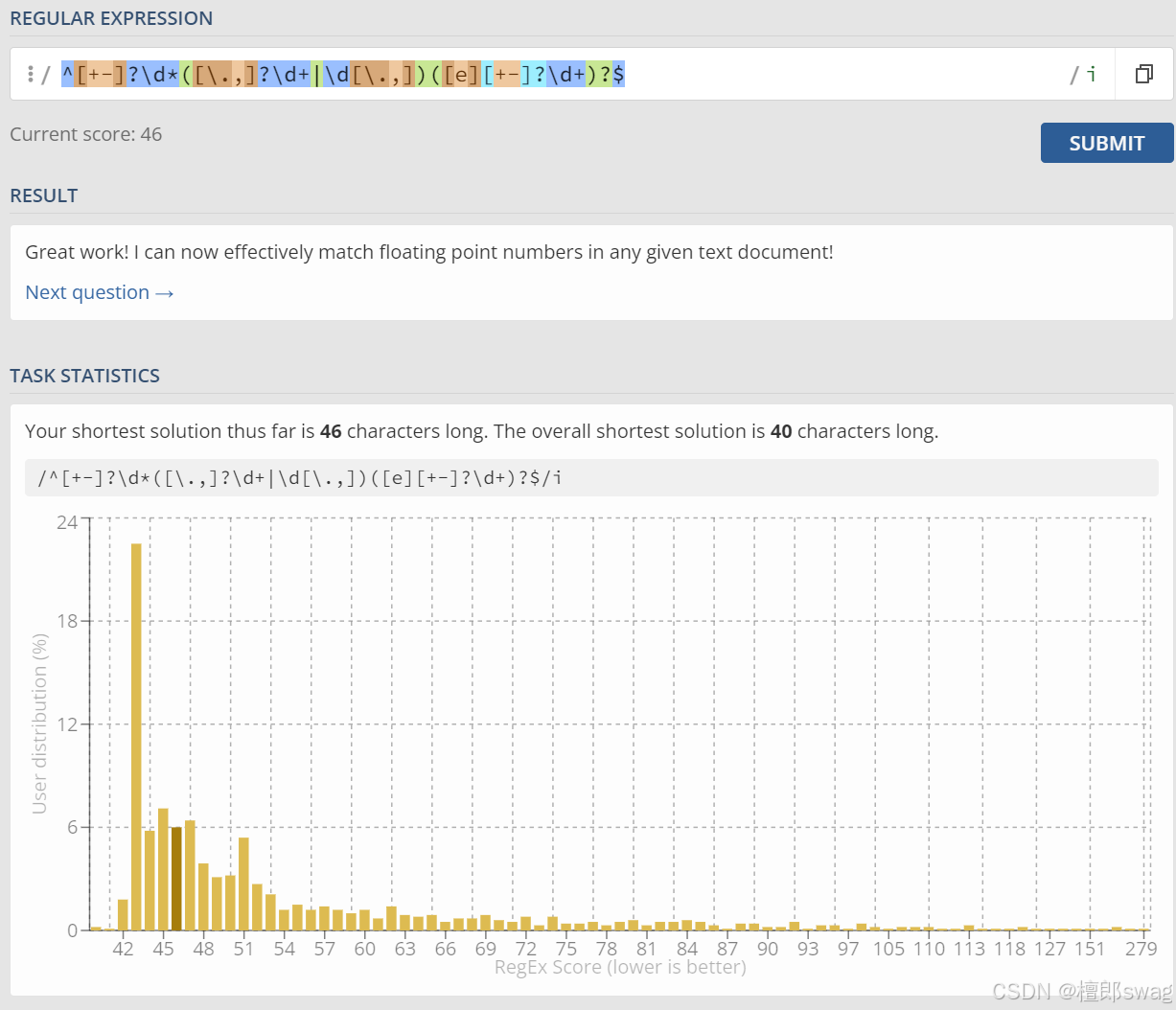Click the drag handle dots beside the regex

point(32,73)
